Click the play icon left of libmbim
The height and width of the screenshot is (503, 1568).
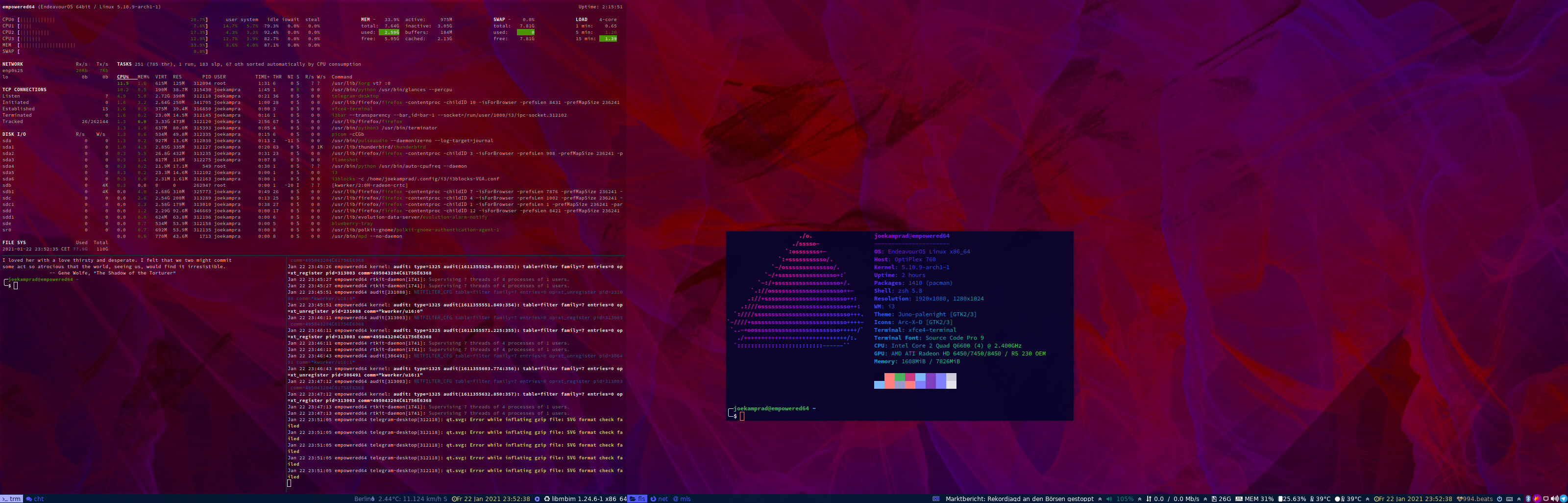coord(538,499)
